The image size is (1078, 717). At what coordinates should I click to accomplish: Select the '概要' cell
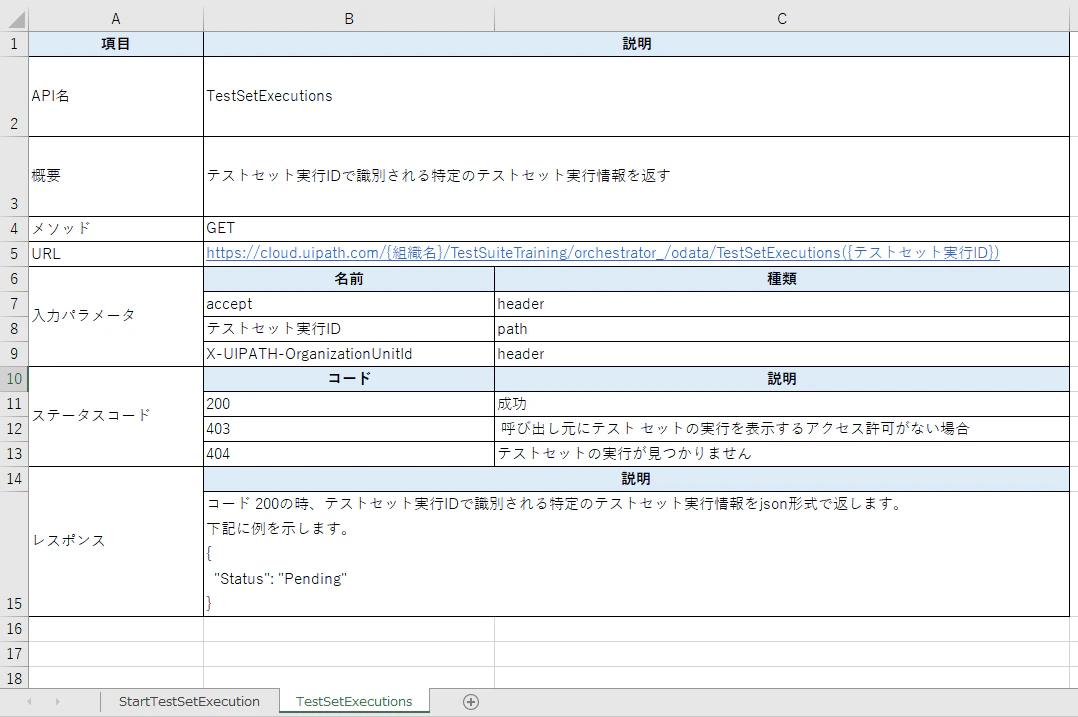116,176
